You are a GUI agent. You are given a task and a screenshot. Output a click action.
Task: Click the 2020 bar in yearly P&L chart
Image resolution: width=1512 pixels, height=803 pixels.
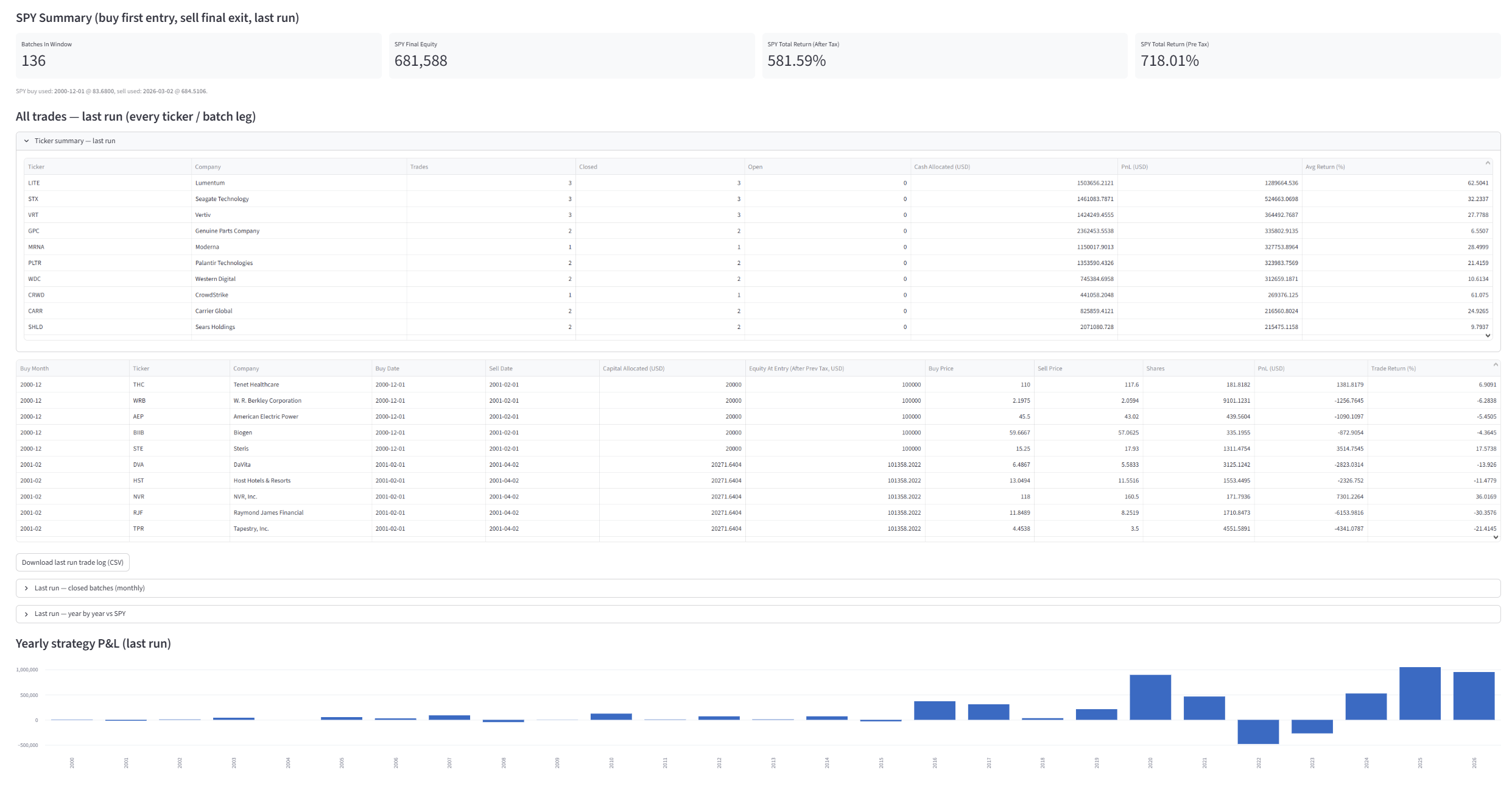pyautogui.click(x=1150, y=697)
